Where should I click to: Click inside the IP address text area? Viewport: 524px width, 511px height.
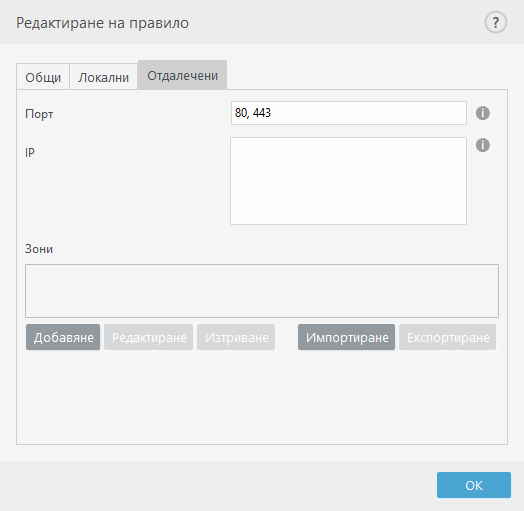coord(349,181)
